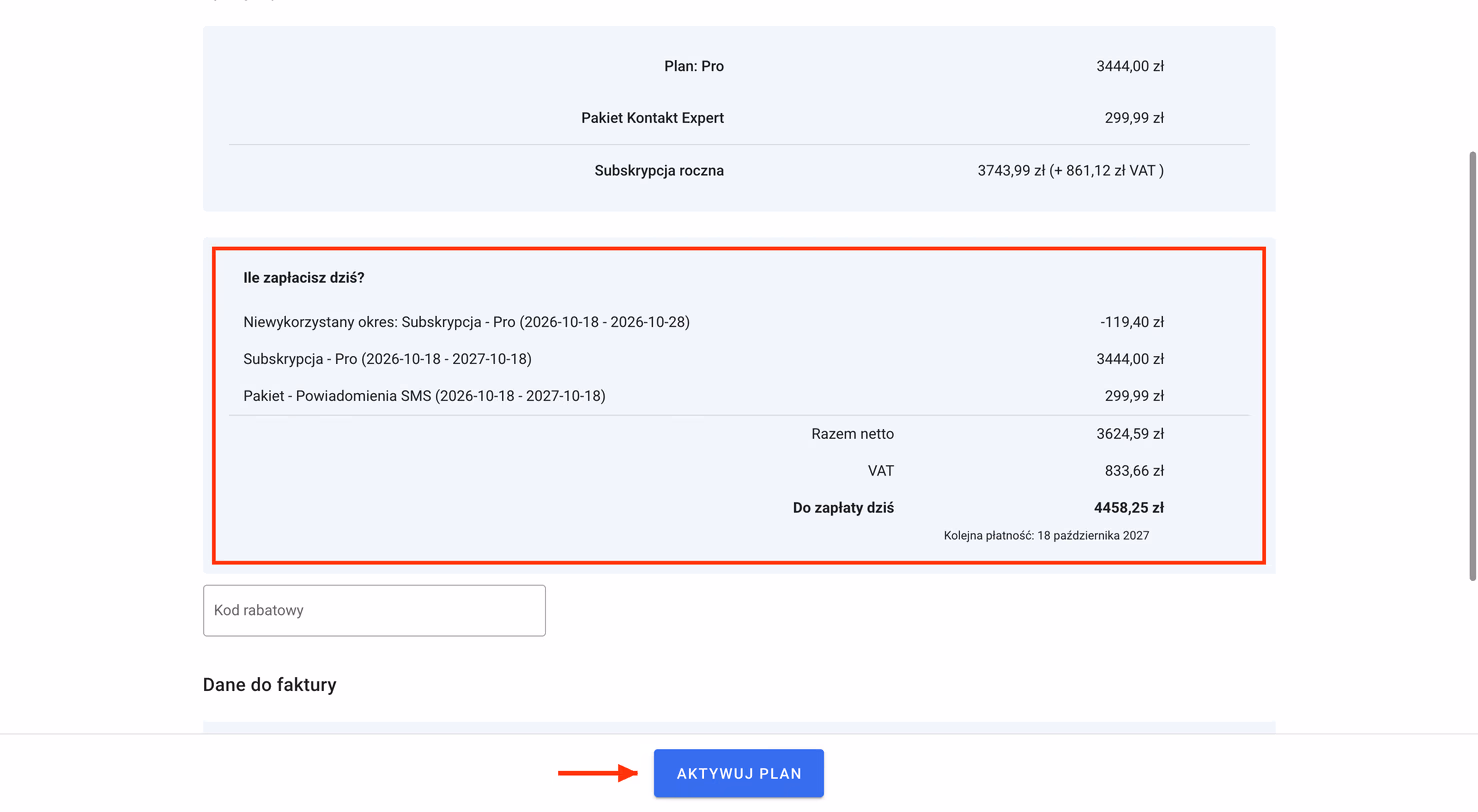Select the 'Razem netto' label
This screenshot has height=812, width=1478.
[853, 434]
